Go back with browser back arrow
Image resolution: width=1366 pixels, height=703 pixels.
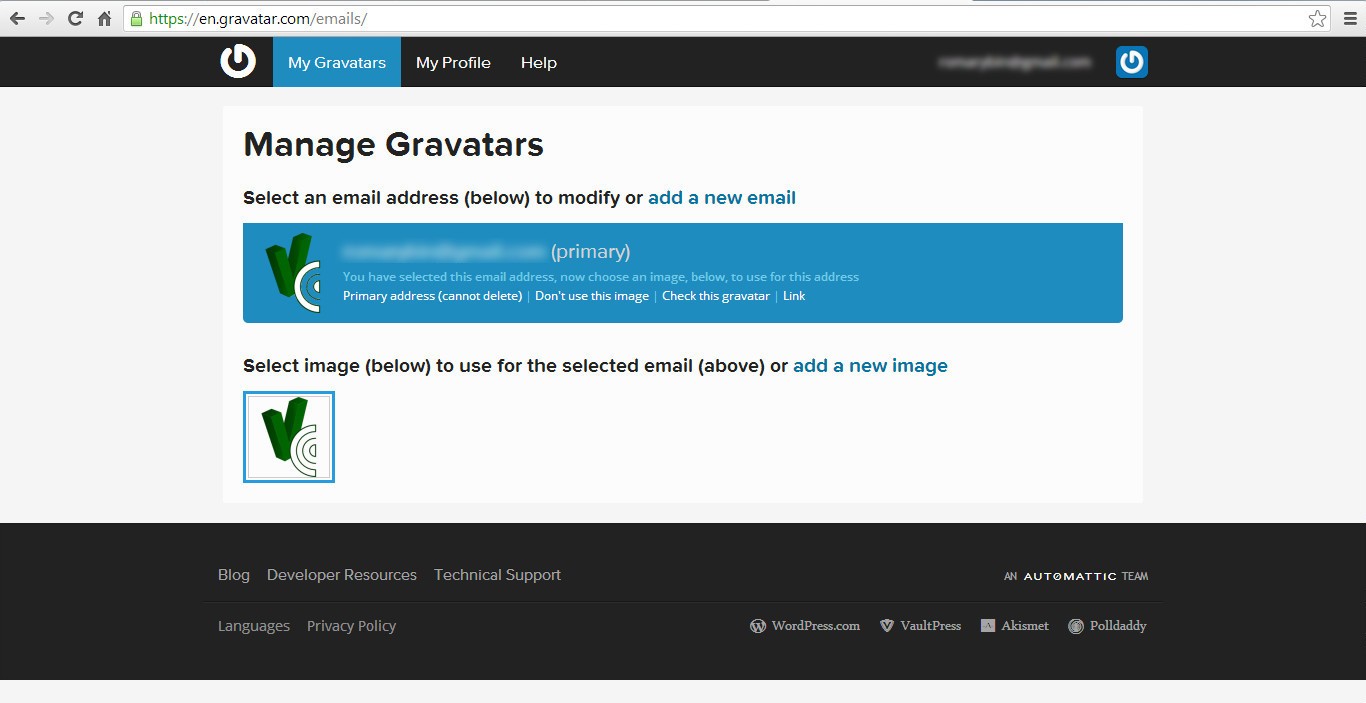17,19
